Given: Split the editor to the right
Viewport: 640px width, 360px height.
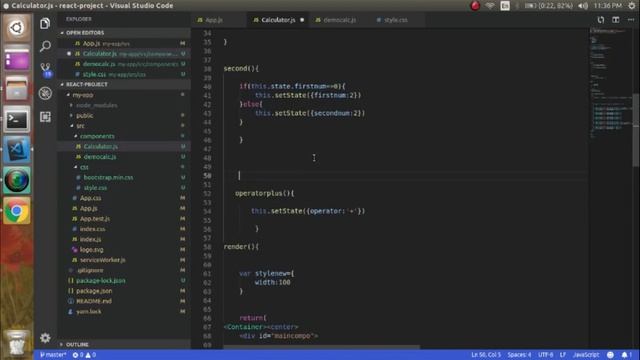Looking at the screenshot, I should coord(616,20).
